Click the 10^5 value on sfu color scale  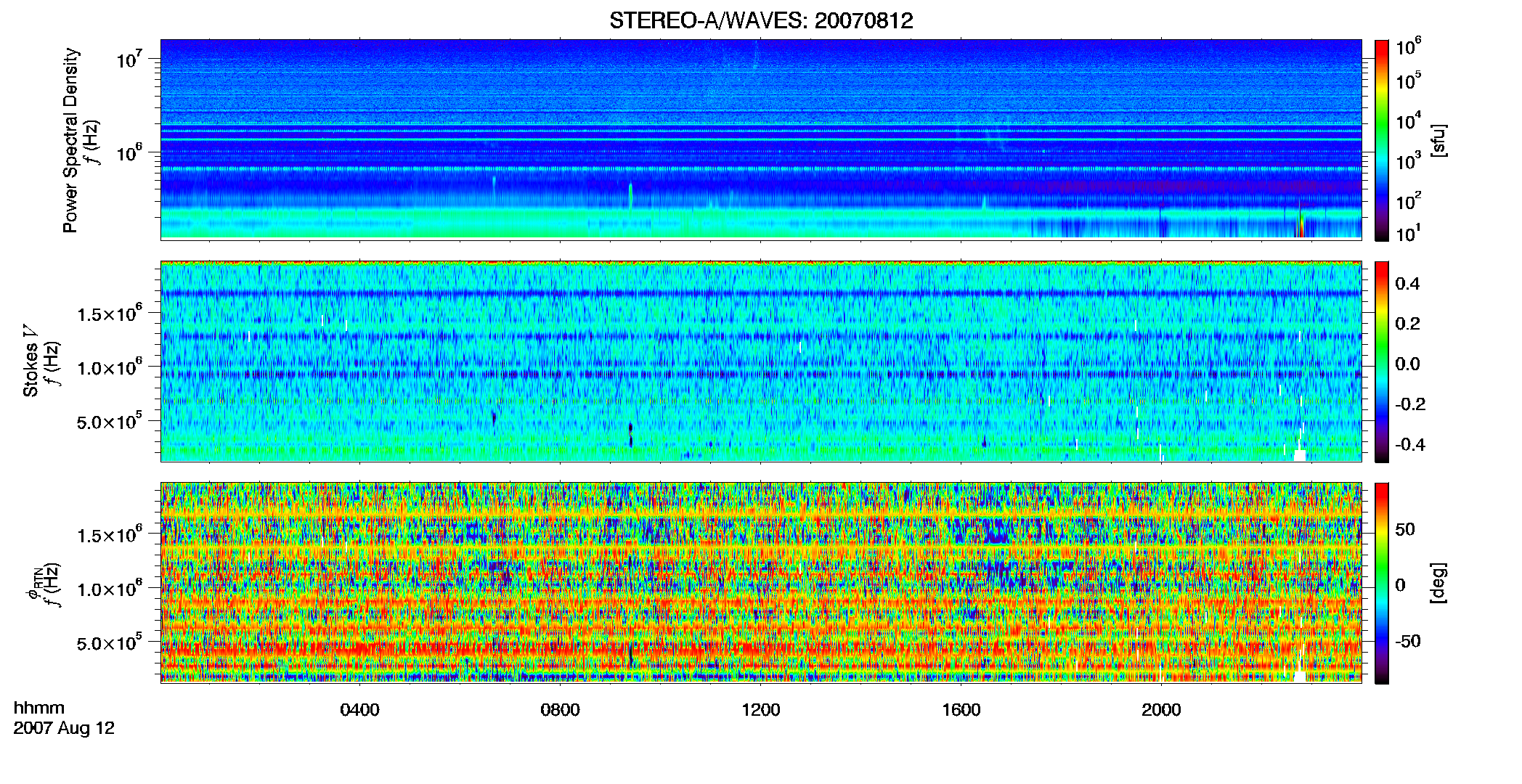tap(1409, 81)
